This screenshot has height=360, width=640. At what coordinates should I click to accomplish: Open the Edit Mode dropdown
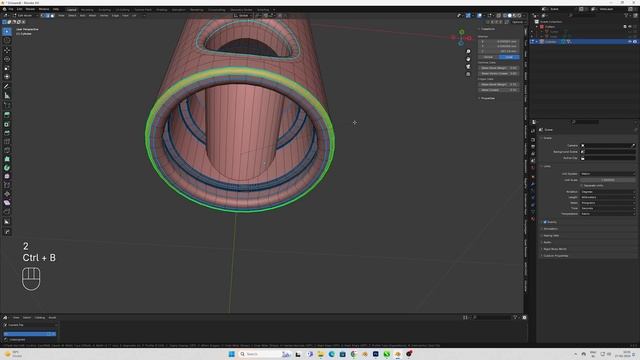(x=25, y=16)
